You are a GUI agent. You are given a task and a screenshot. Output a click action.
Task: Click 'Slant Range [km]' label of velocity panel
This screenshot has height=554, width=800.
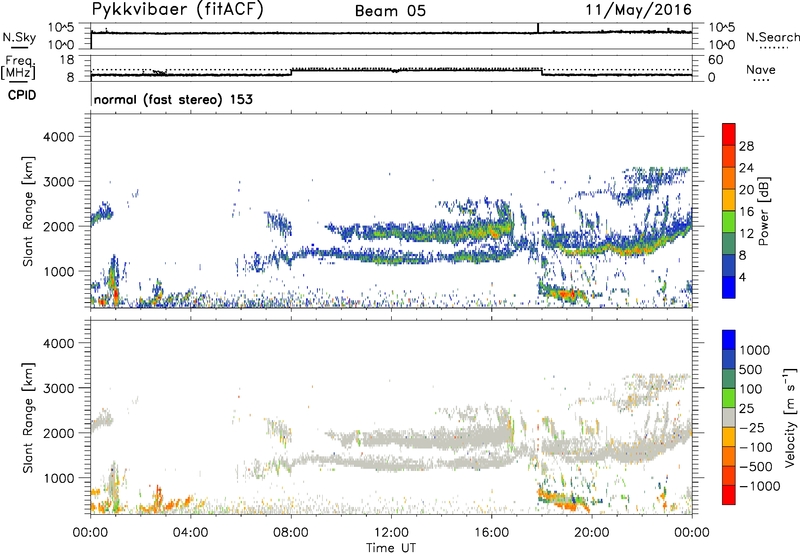[x=28, y=417]
